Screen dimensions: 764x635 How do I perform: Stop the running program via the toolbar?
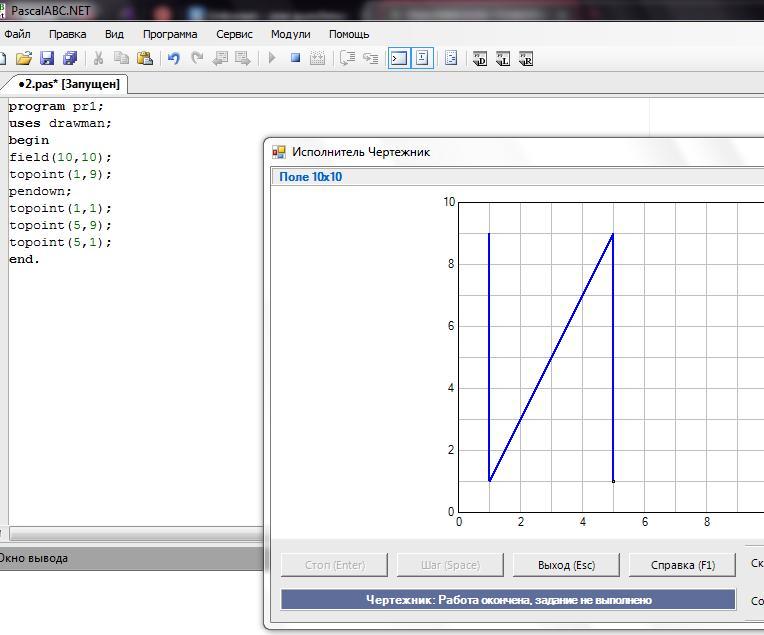[x=295, y=58]
